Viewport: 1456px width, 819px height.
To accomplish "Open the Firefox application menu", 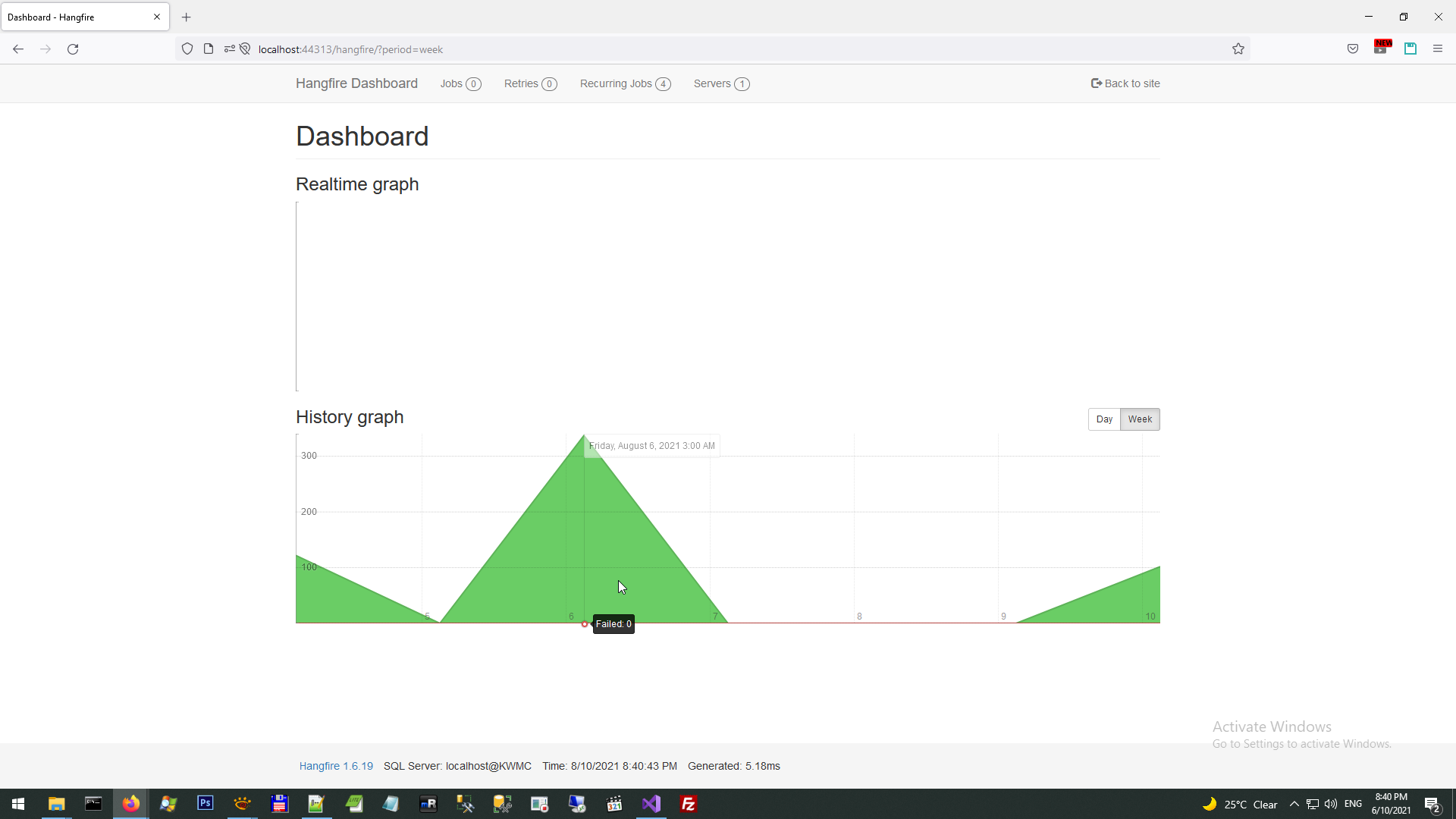I will pyautogui.click(x=1438, y=49).
